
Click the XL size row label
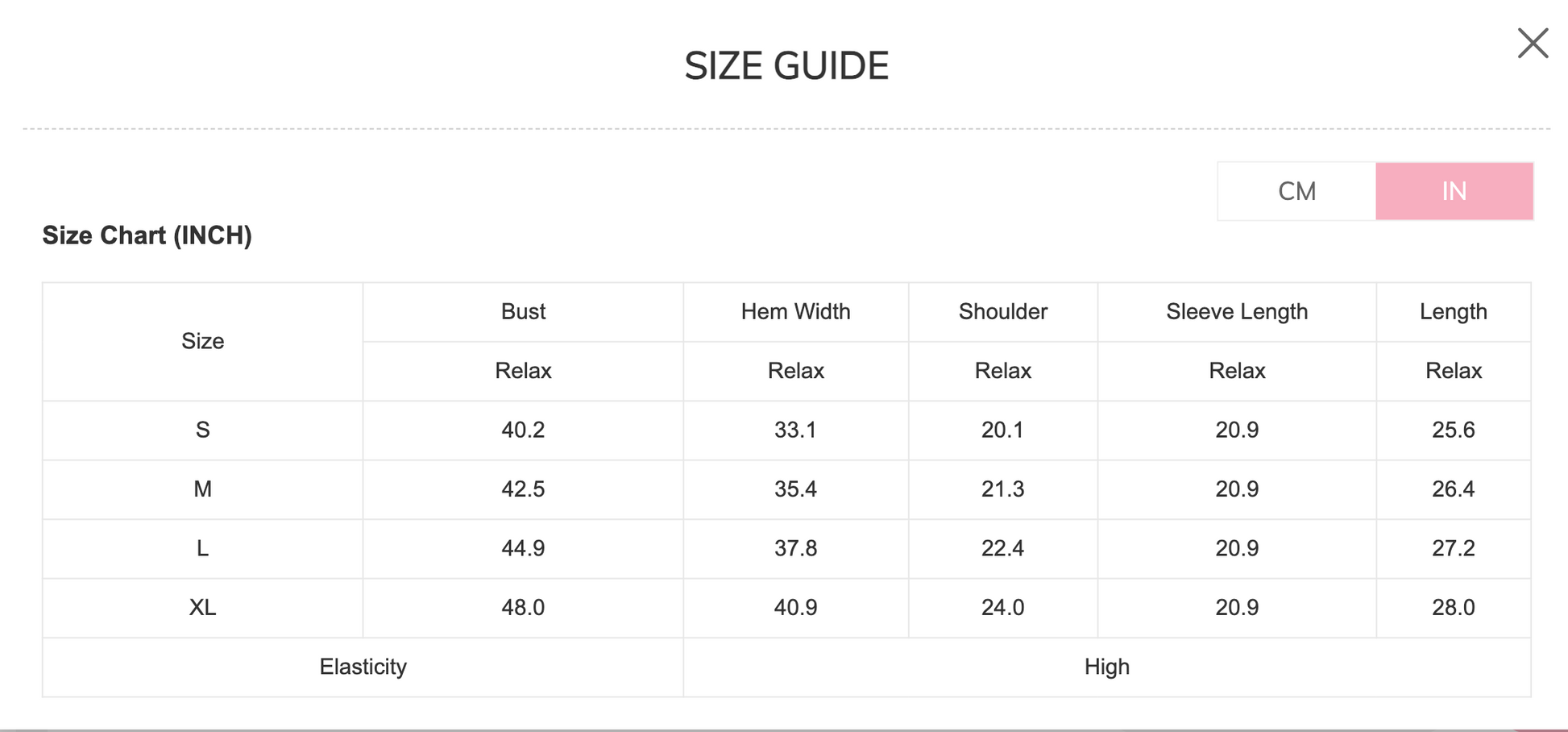[x=202, y=608]
